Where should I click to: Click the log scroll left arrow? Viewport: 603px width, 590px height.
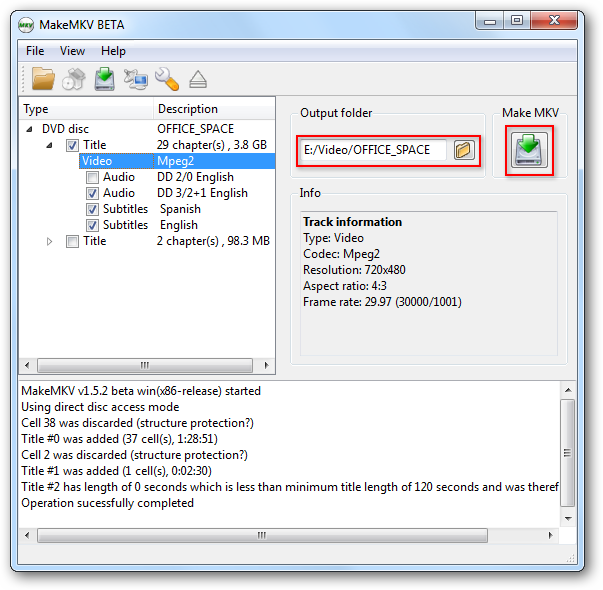(27, 535)
